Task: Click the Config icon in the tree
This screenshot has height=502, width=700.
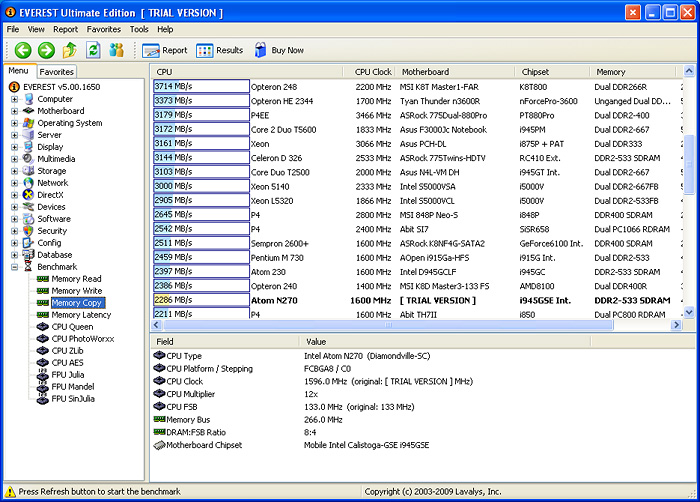Action: 29,243
